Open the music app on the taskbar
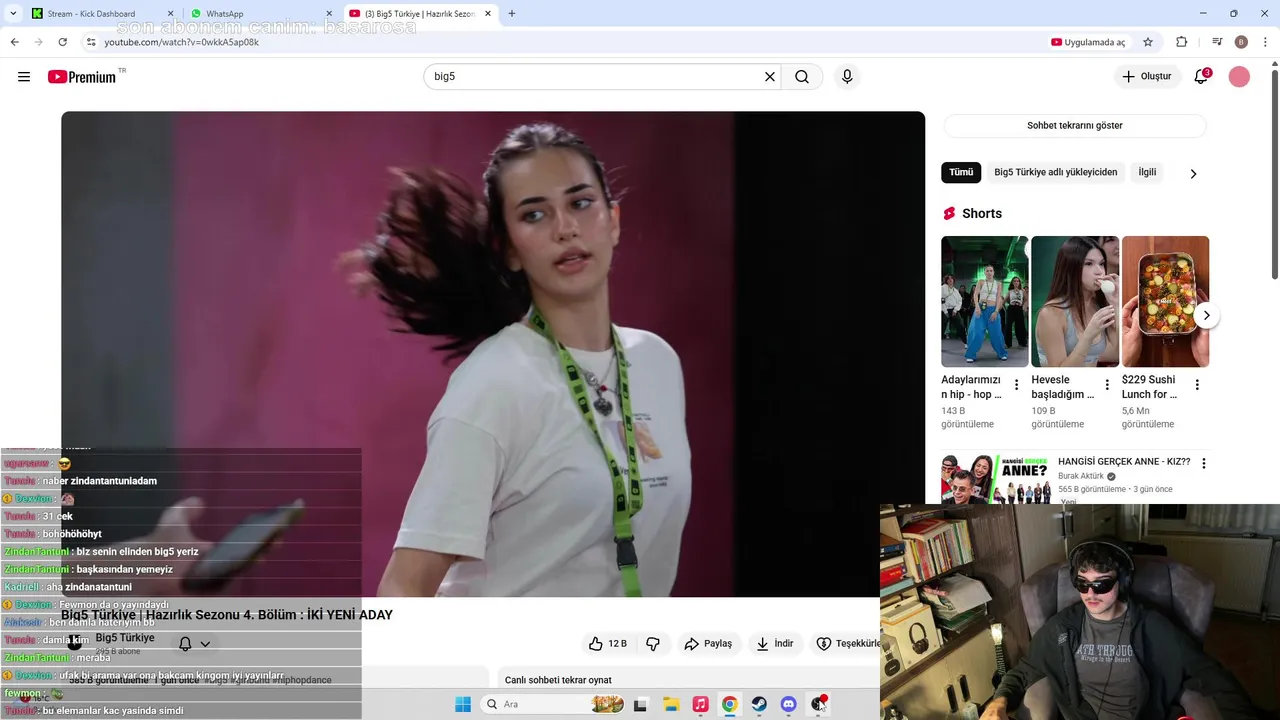This screenshot has height=720, width=1280. coord(700,704)
